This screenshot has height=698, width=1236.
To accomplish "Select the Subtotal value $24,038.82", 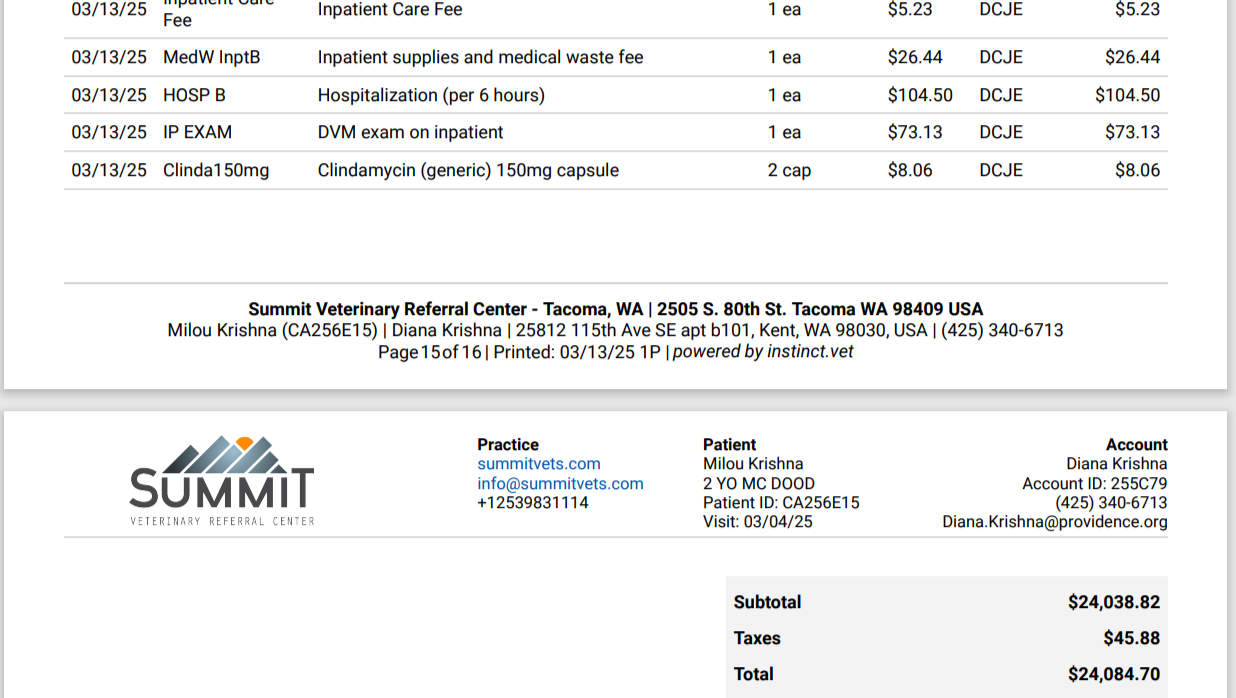I will pyautogui.click(x=1114, y=602).
